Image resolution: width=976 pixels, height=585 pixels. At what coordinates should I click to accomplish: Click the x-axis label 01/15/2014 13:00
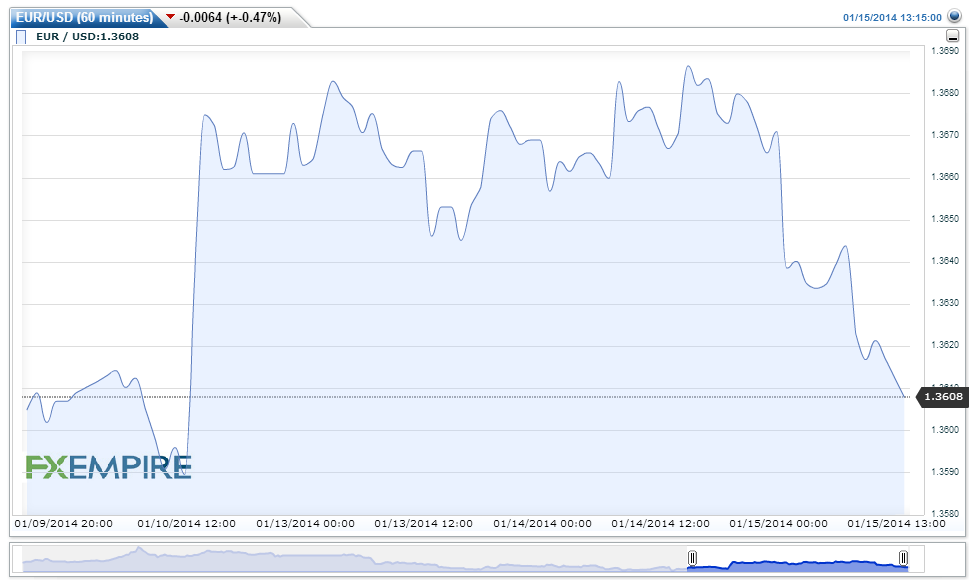click(x=896, y=524)
